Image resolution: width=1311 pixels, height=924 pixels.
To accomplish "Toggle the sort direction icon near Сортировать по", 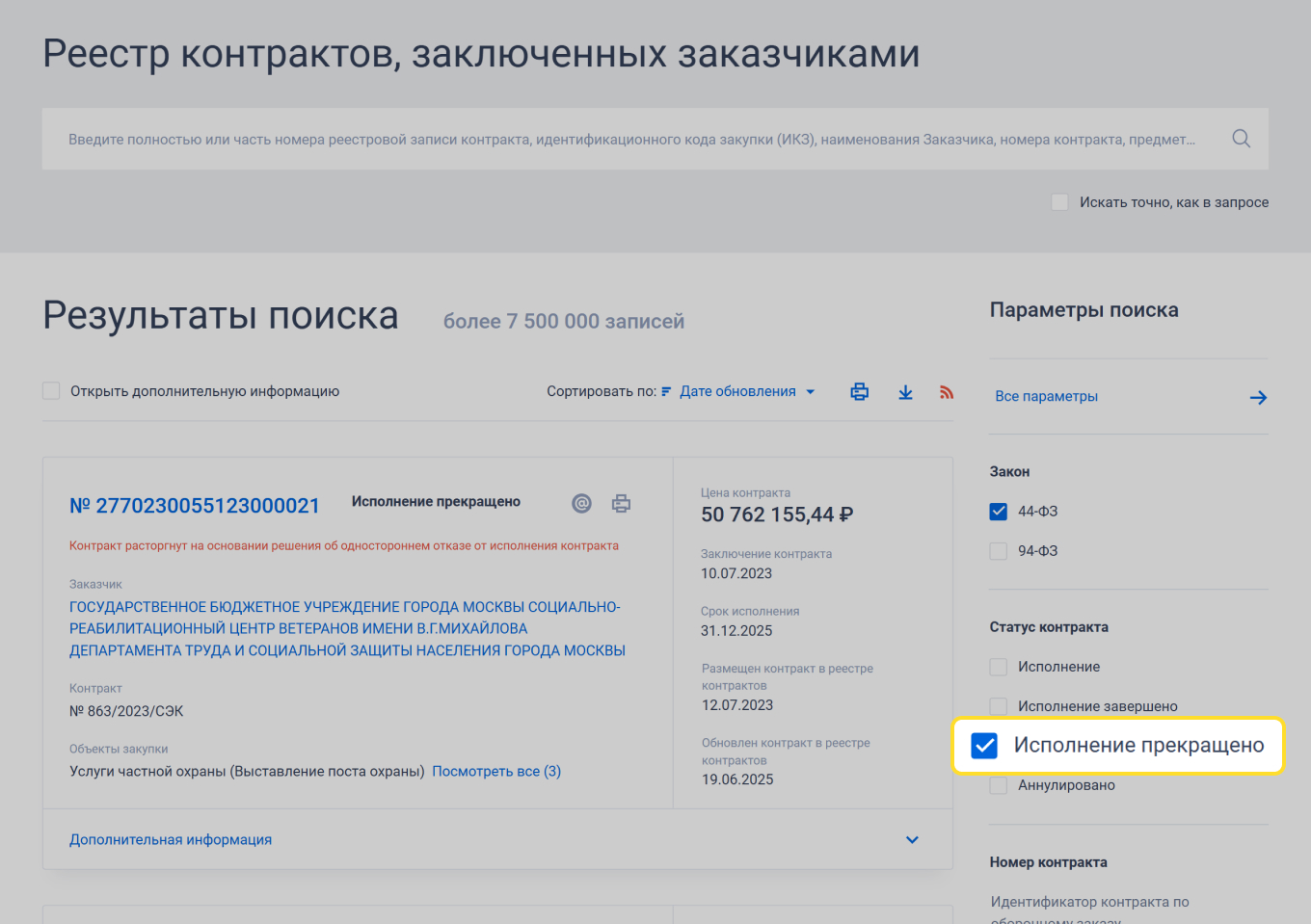I will tap(666, 391).
